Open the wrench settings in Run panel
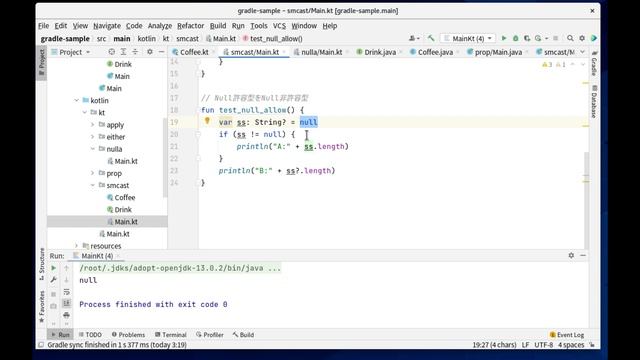 (x=53, y=280)
